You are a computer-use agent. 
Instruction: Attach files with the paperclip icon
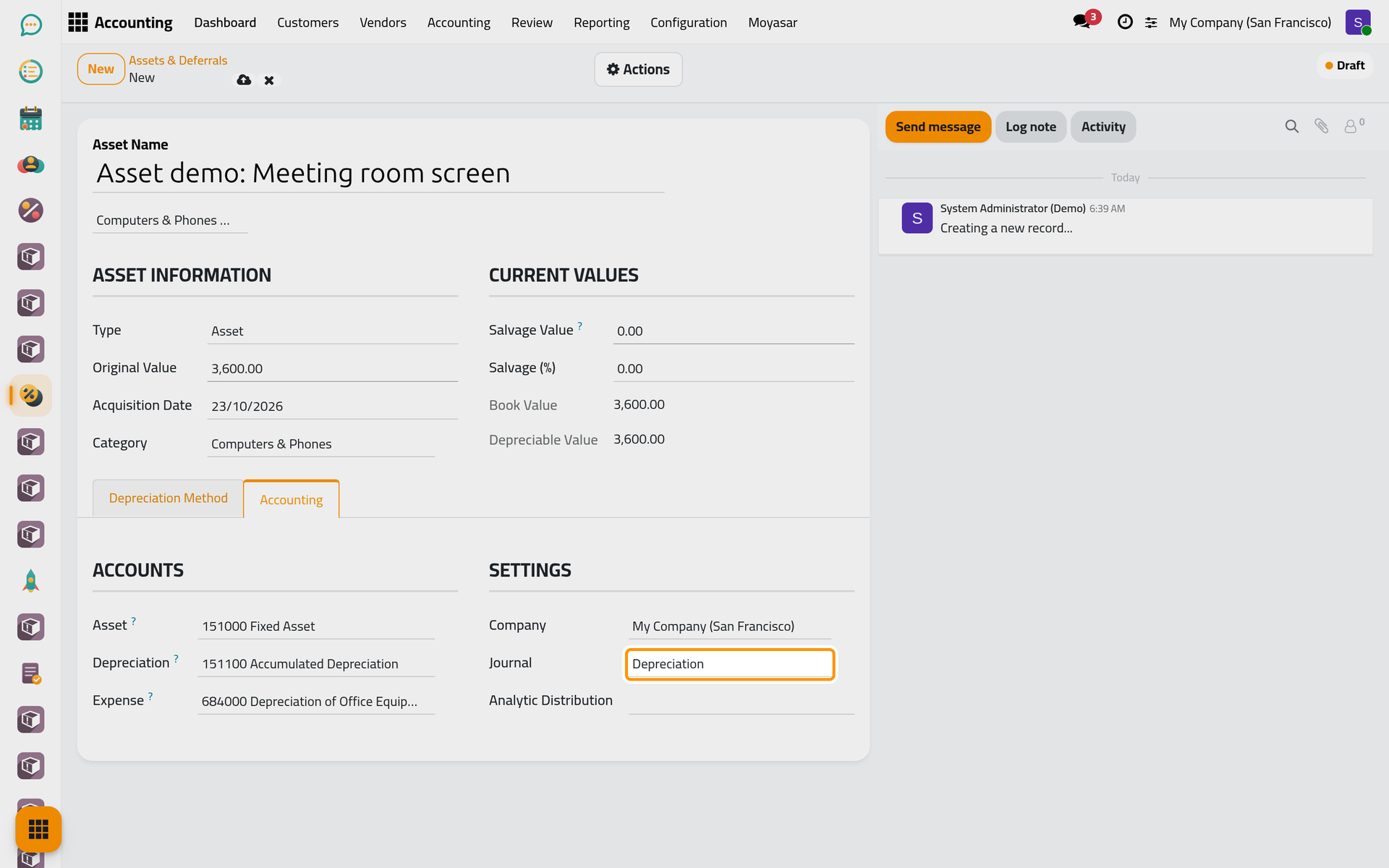(1321, 127)
